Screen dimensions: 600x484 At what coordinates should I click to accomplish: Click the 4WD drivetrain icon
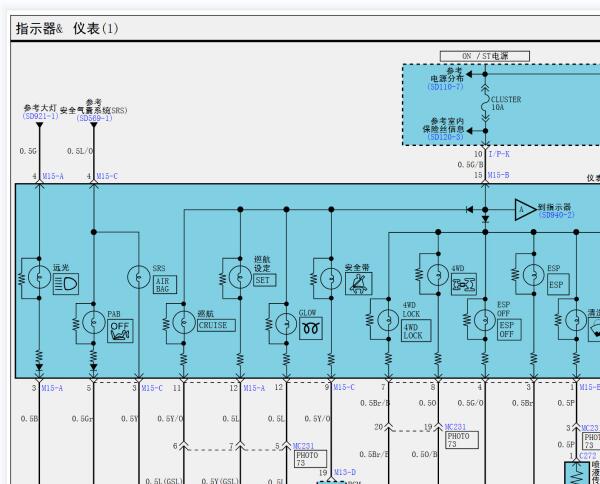coord(464,284)
